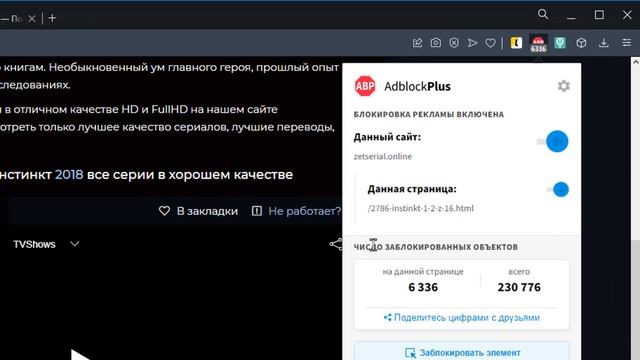Screen dimensions: 640x360
Task: Expand the TVShows dropdown chevron
Action: (x=75, y=244)
